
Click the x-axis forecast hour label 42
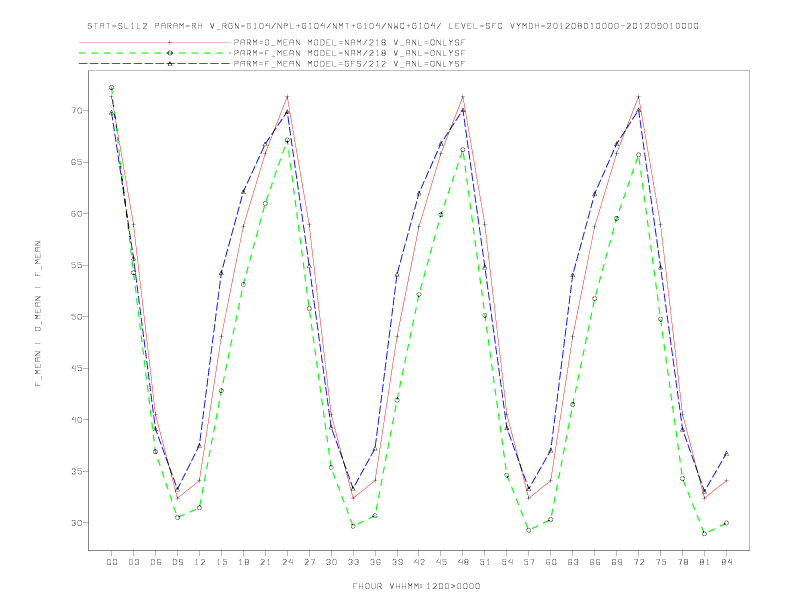pos(419,562)
